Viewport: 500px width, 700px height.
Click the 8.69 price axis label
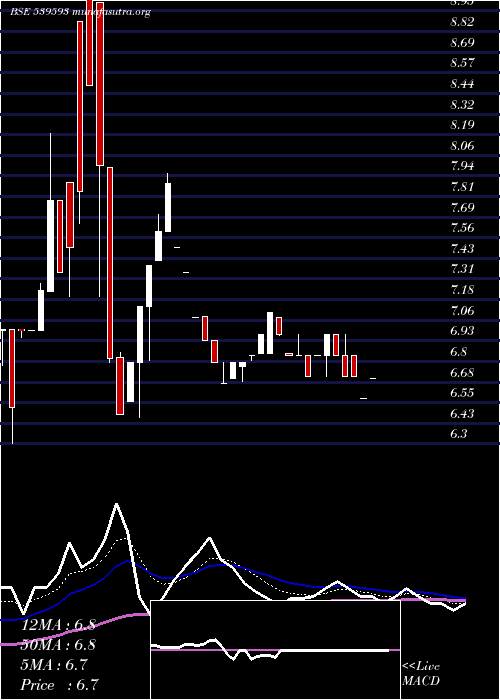click(x=462, y=43)
